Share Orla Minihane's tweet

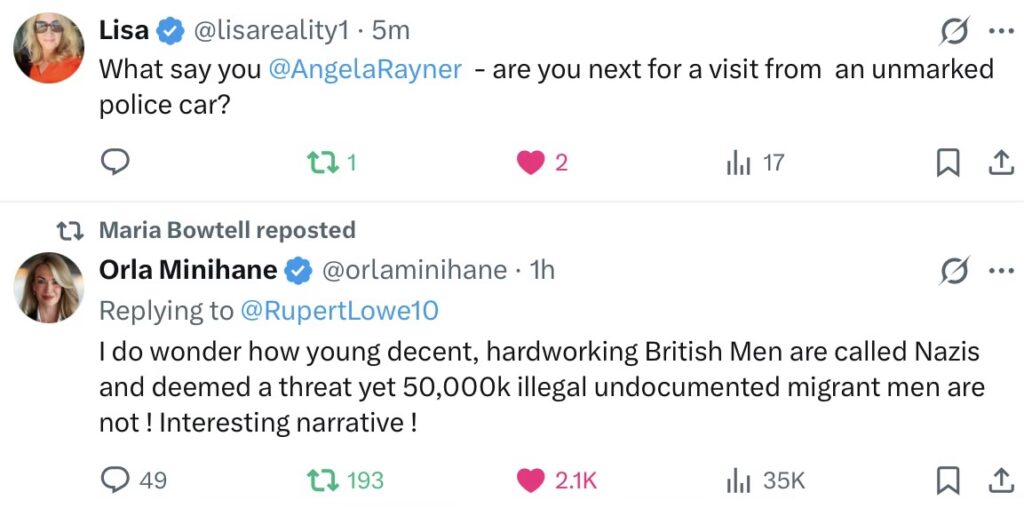[x=1000, y=481]
